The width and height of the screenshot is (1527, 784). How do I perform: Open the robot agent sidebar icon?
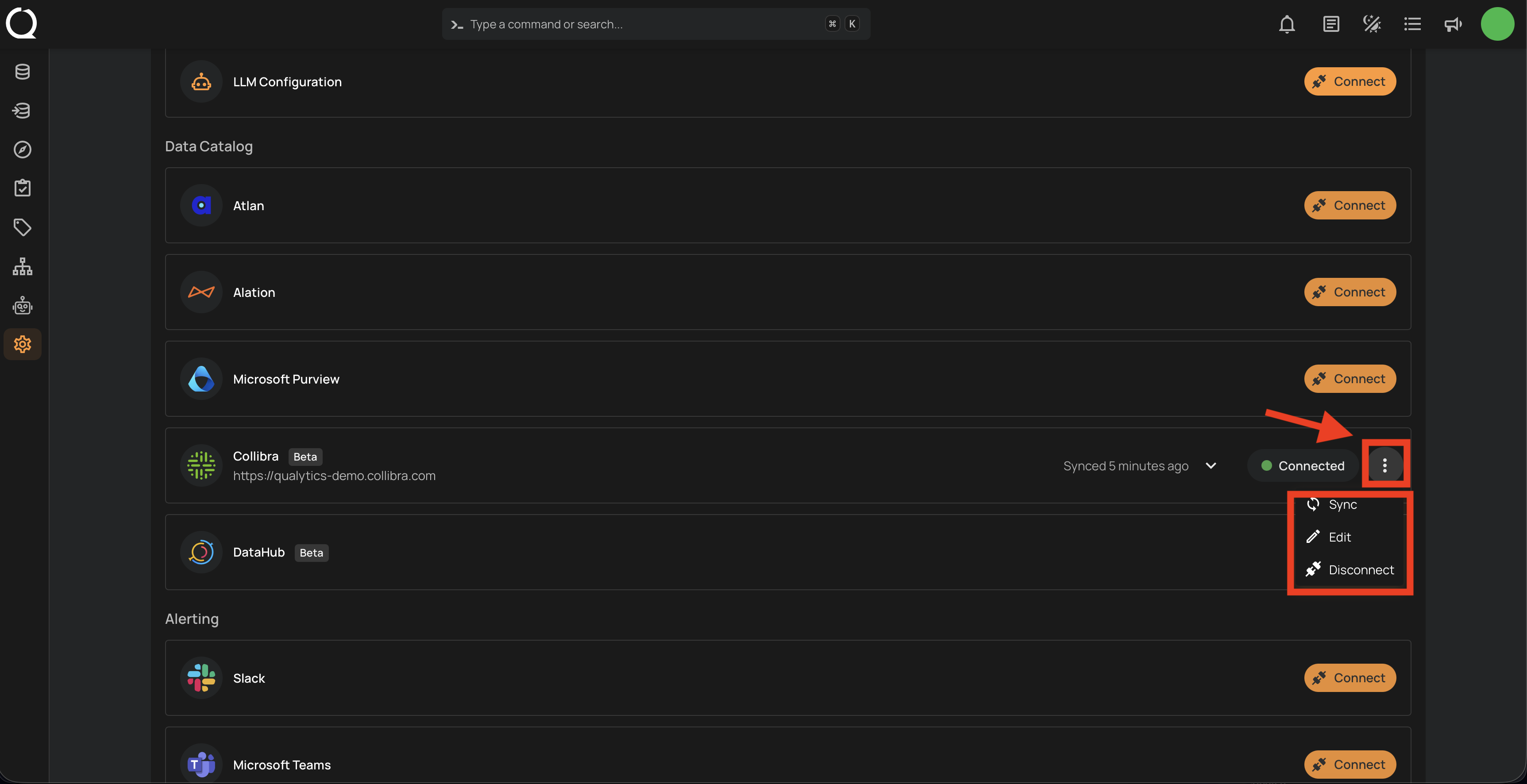click(23, 306)
